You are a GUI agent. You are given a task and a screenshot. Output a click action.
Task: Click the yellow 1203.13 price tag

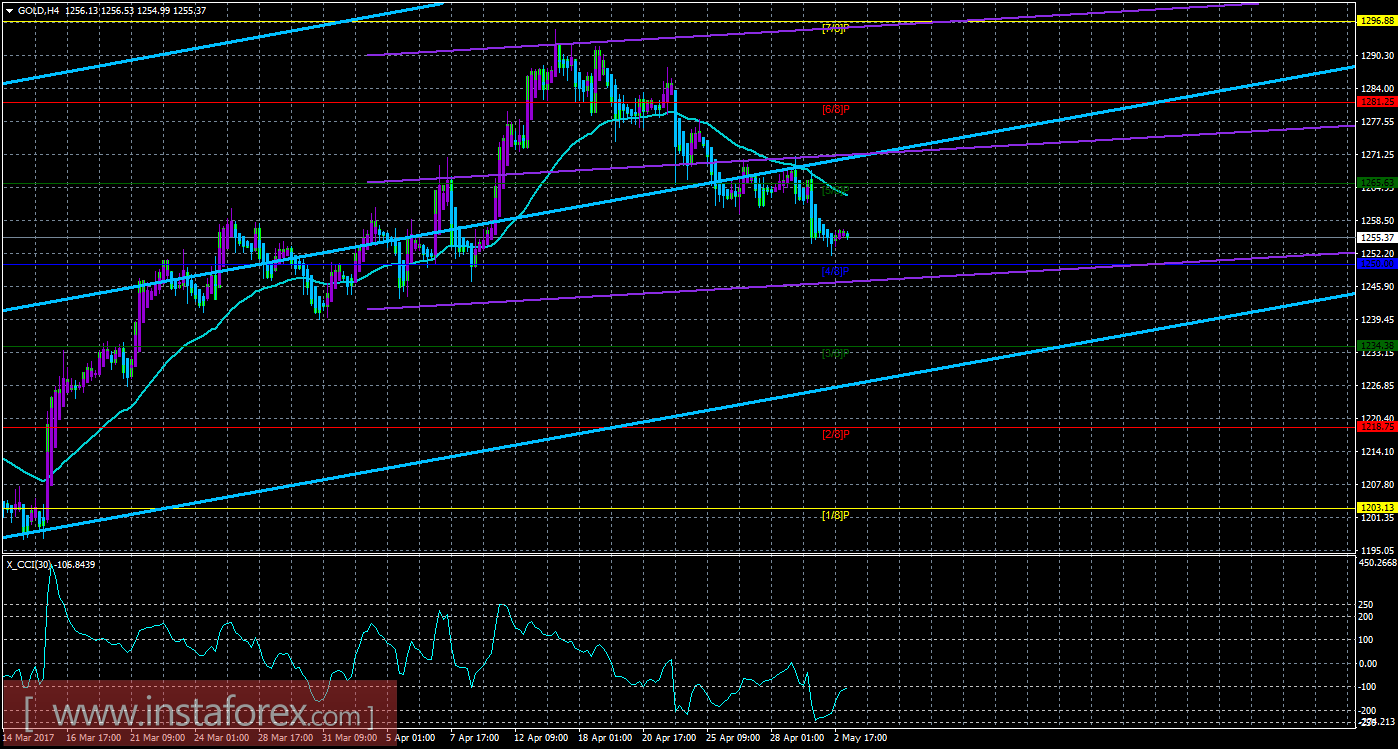click(1377, 508)
